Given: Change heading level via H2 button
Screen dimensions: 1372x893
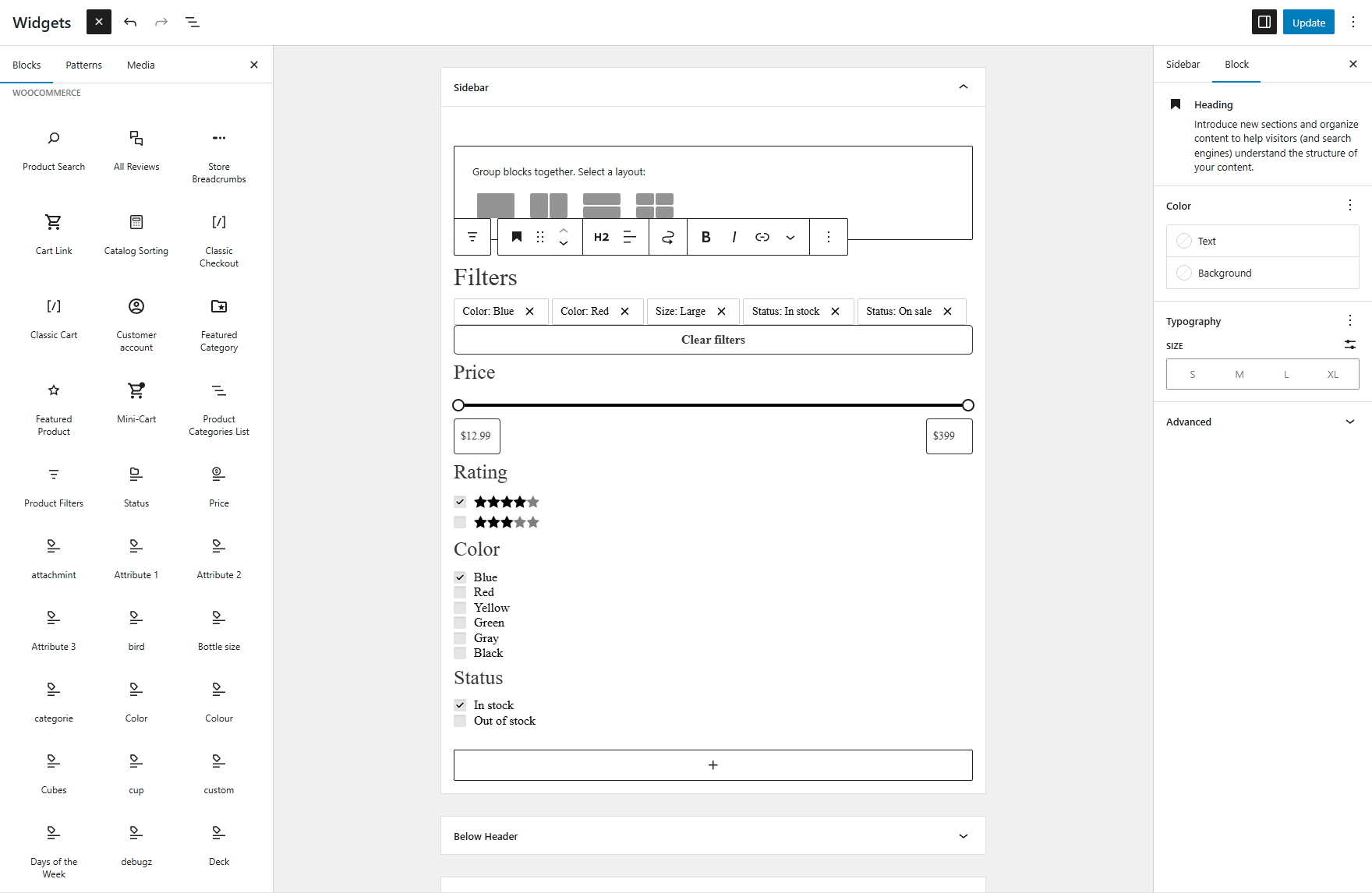Looking at the screenshot, I should pos(601,237).
